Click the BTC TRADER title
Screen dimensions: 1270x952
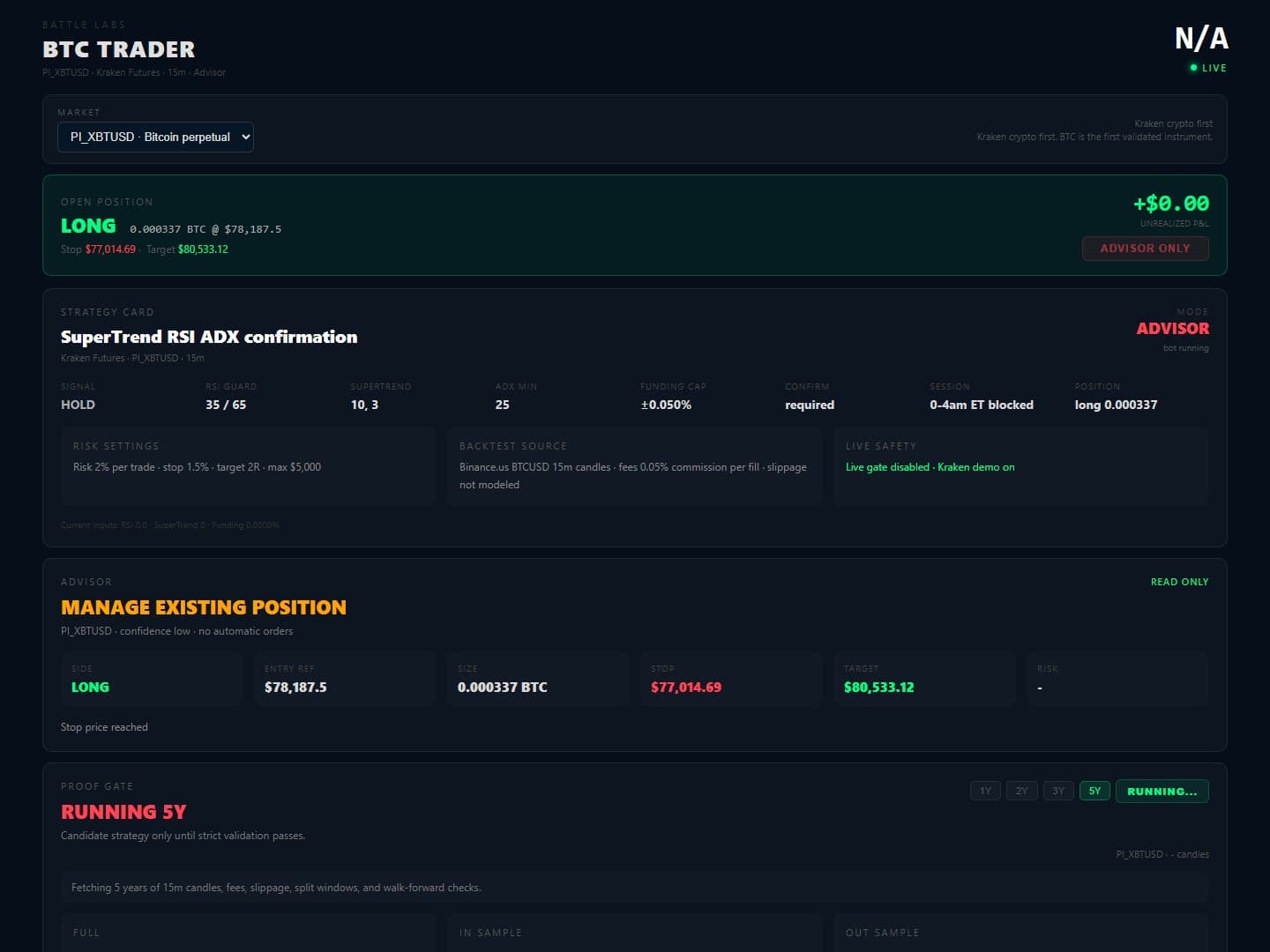point(119,49)
